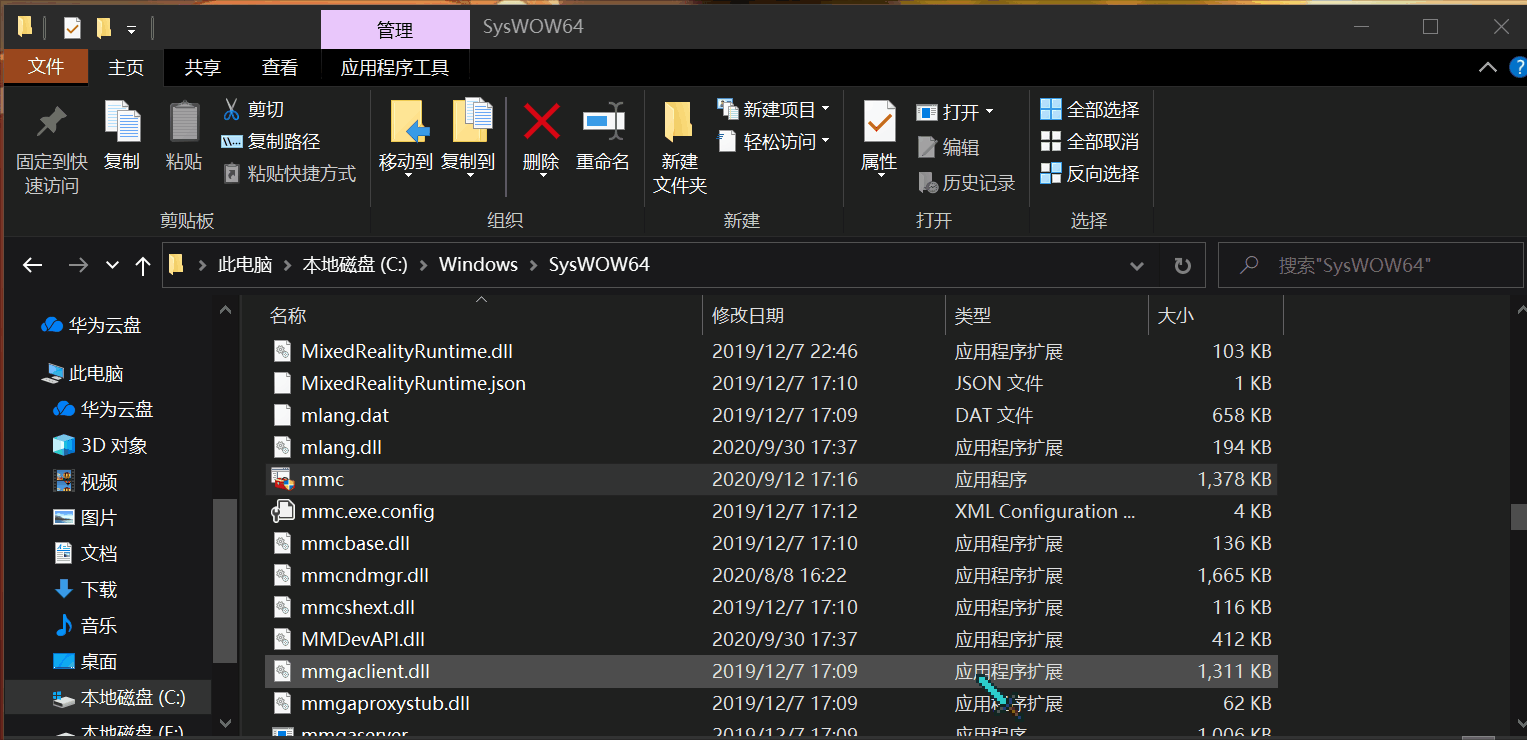The width and height of the screenshot is (1527, 740).
Task: Switch to the View (查看) tab
Action: (x=280, y=67)
